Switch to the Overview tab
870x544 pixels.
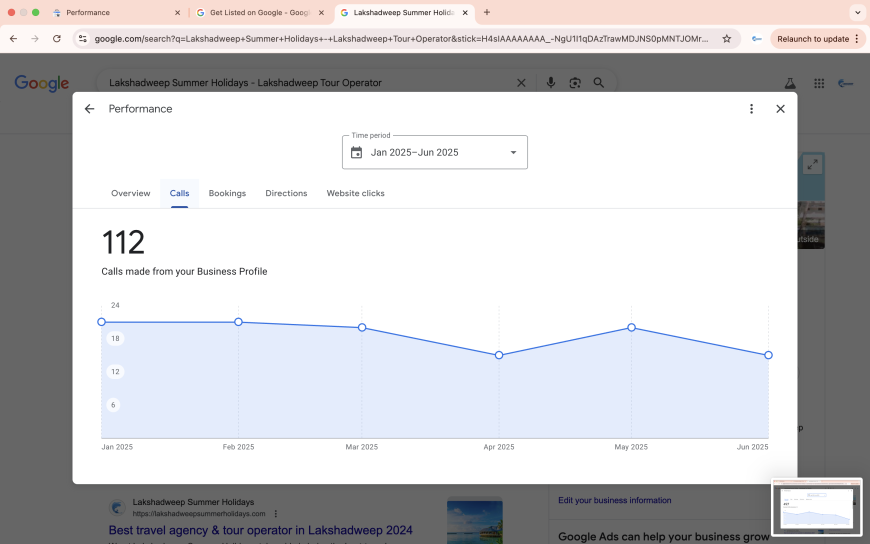tap(131, 193)
